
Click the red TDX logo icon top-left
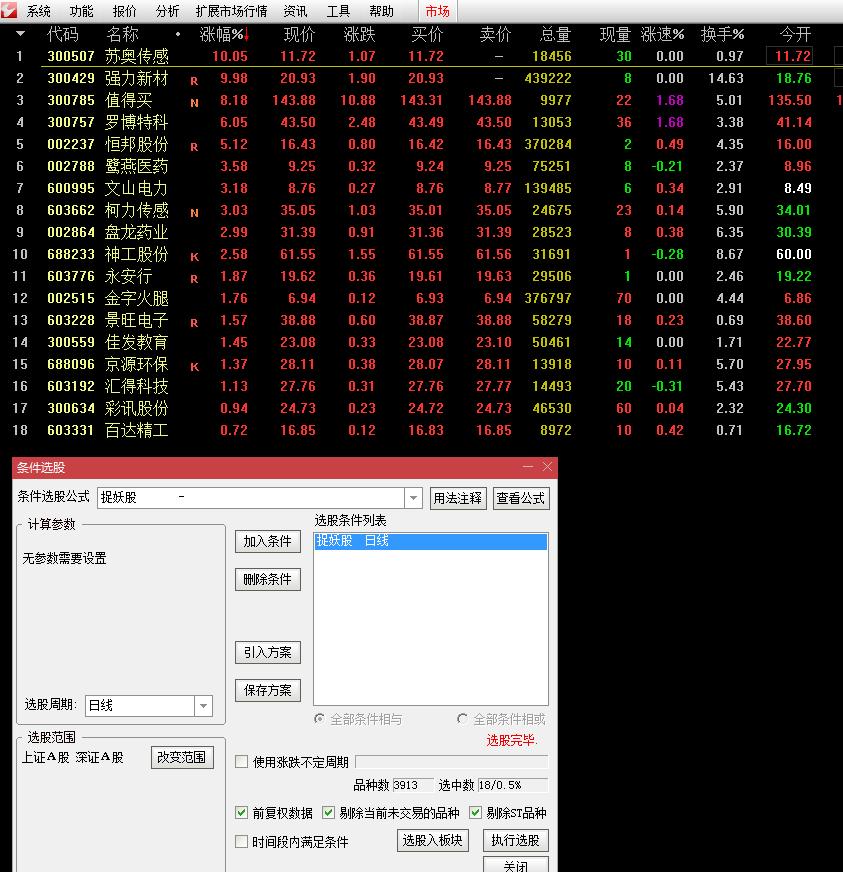click(11, 11)
